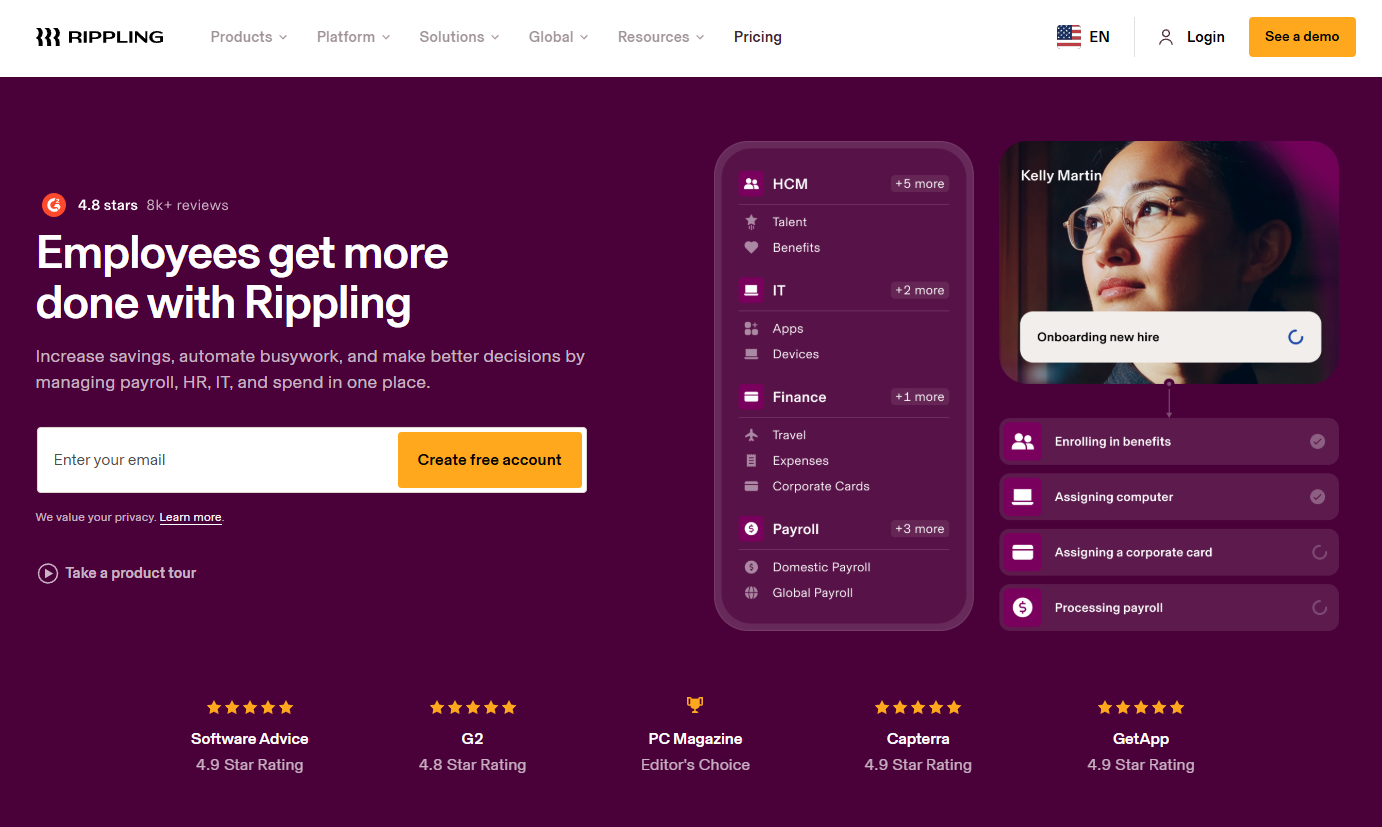Open the Learn more privacy link
This screenshot has width=1382, height=827.
190,517
